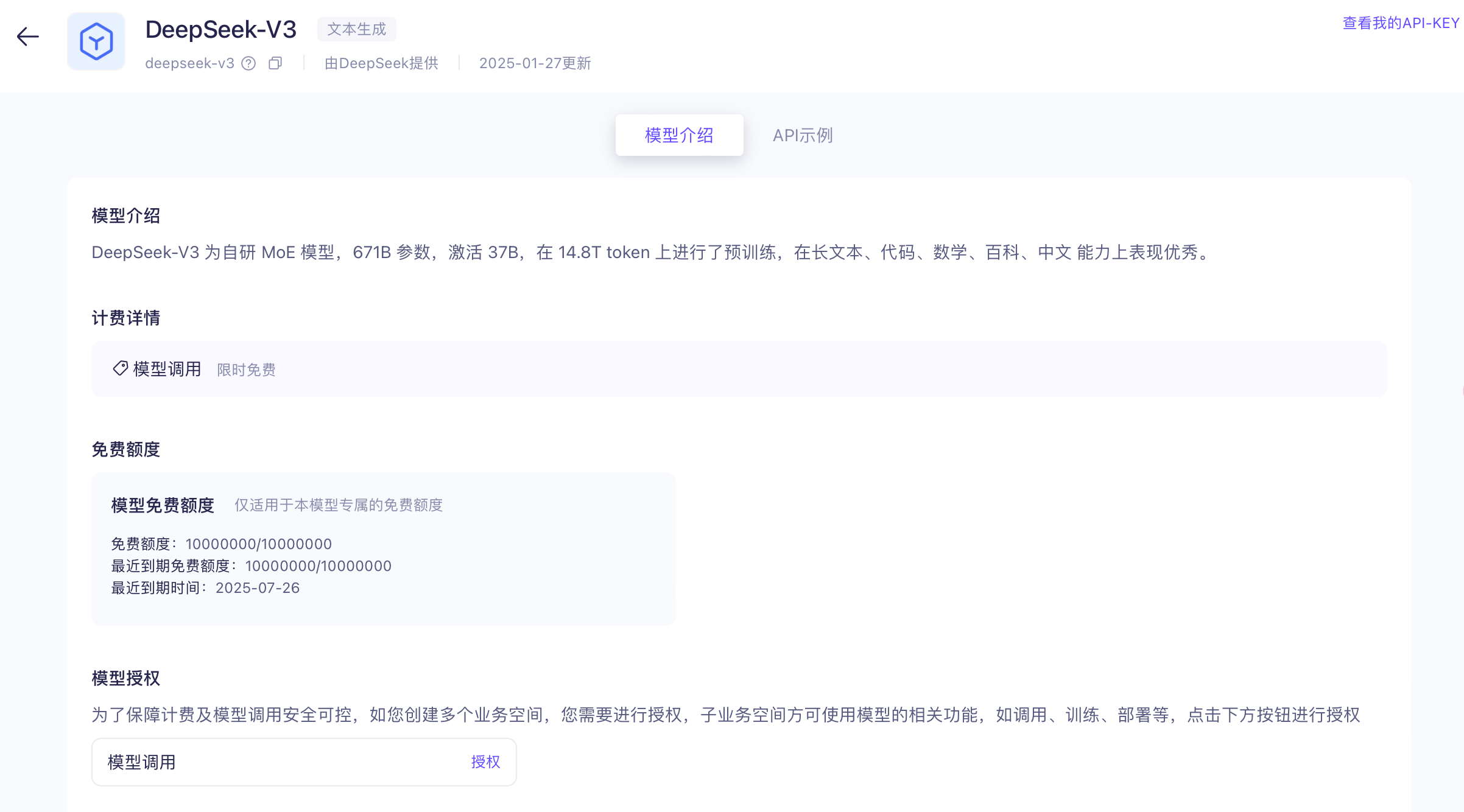The width and height of the screenshot is (1464, 812).
Task: Click the 限时免费 label
Action: click(x=246, y=369)
